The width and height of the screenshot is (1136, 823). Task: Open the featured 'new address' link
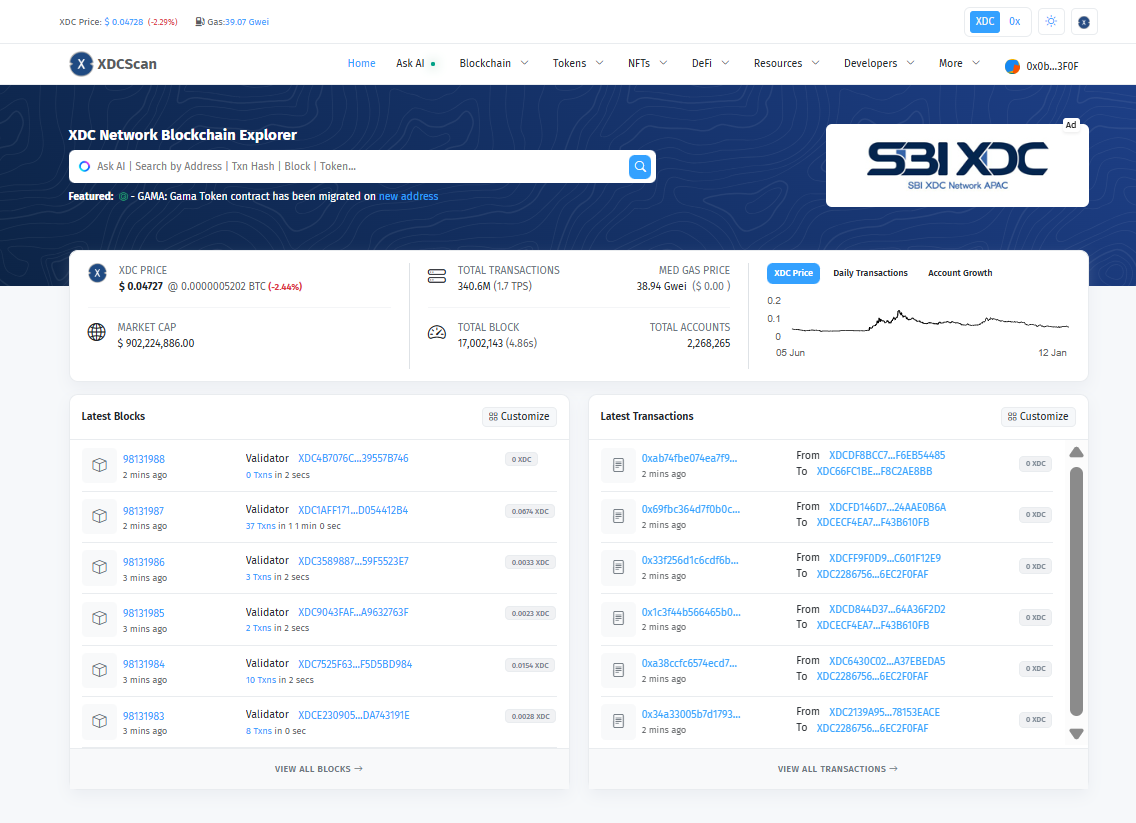pos(409,196)
